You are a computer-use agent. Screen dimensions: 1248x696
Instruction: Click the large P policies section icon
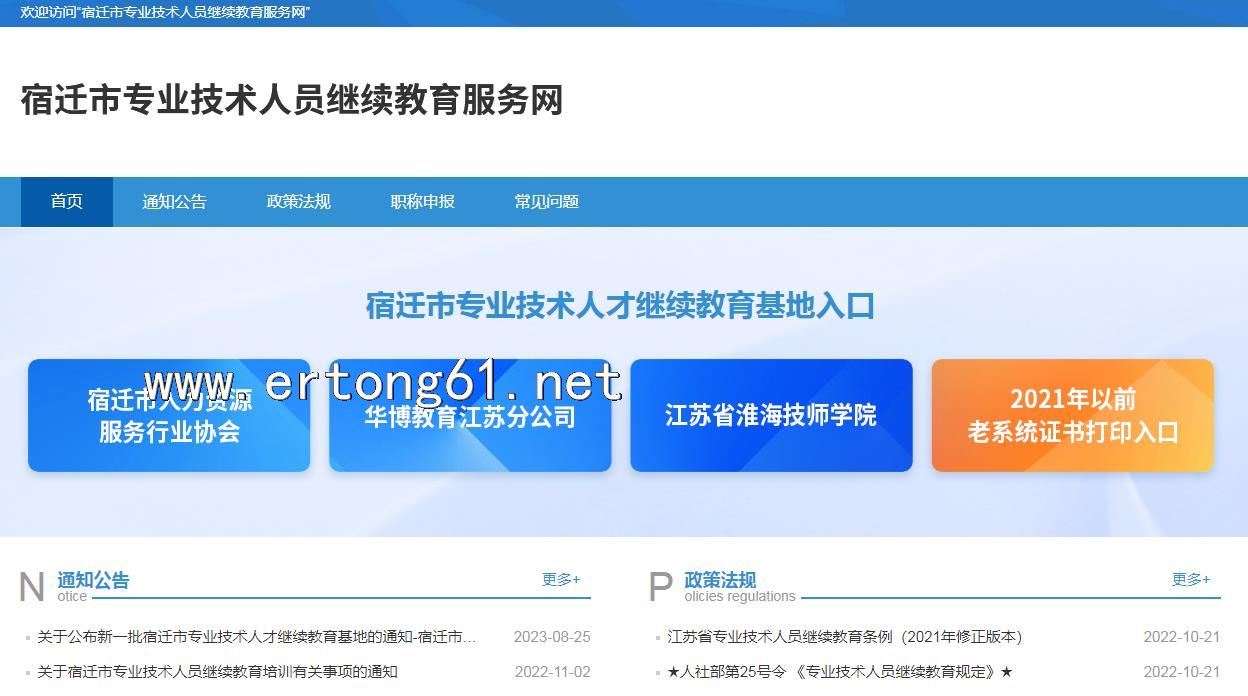pyautogui.click(x=660, y=587)
